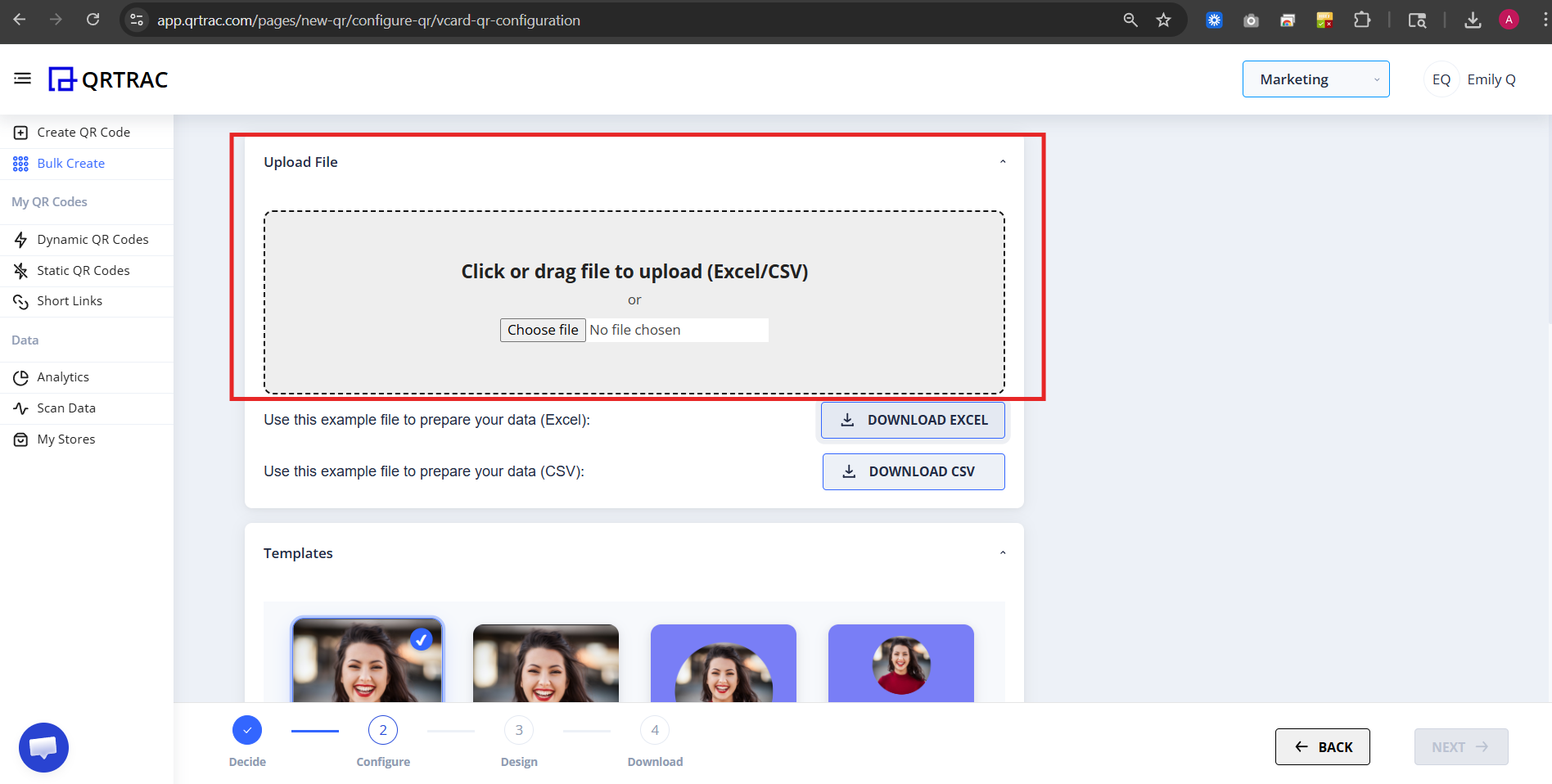This screenshot has height=784, width=1552.
Task: Click the DOWNLOAD EXCEL button
Action: pos(913,420)
